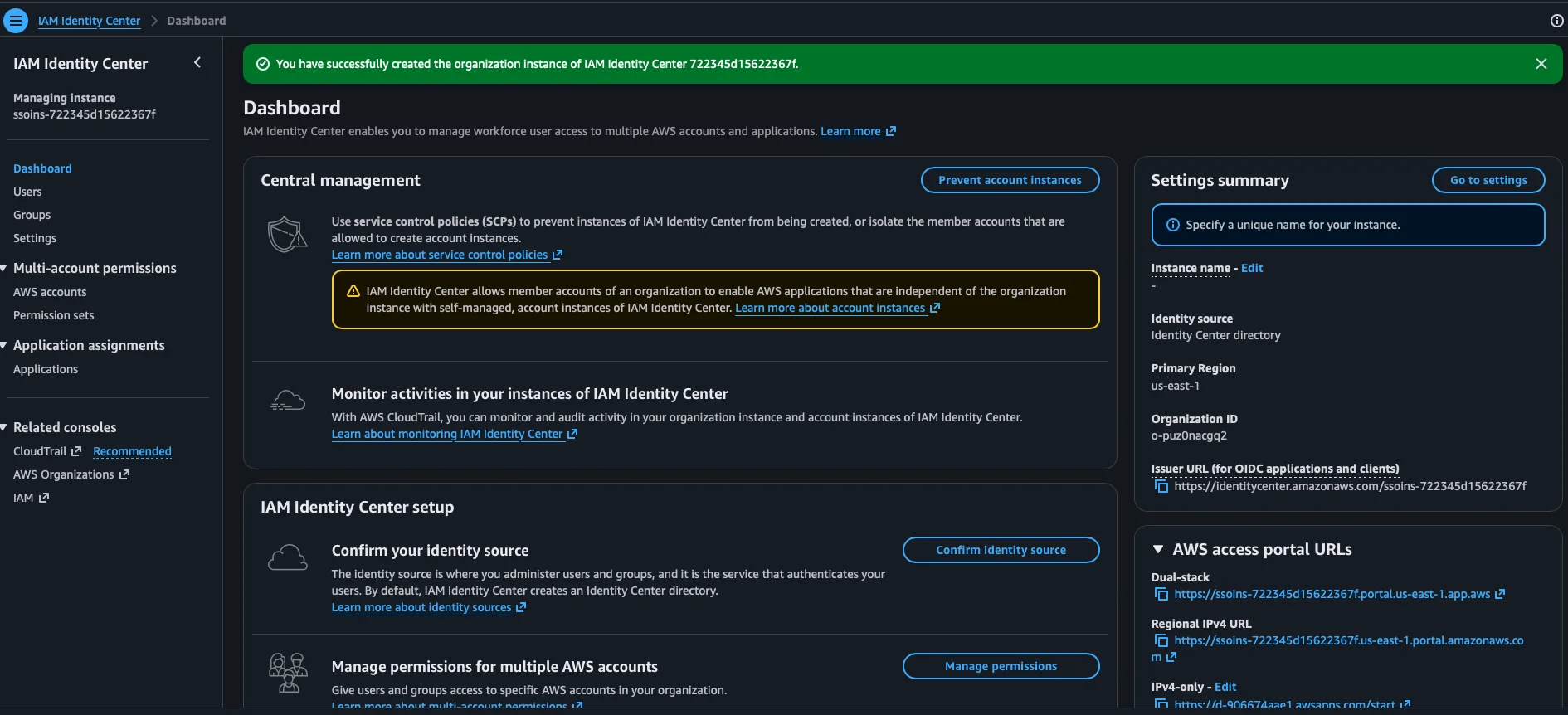Click the success checkmark icon in banner

coord(263,64)
